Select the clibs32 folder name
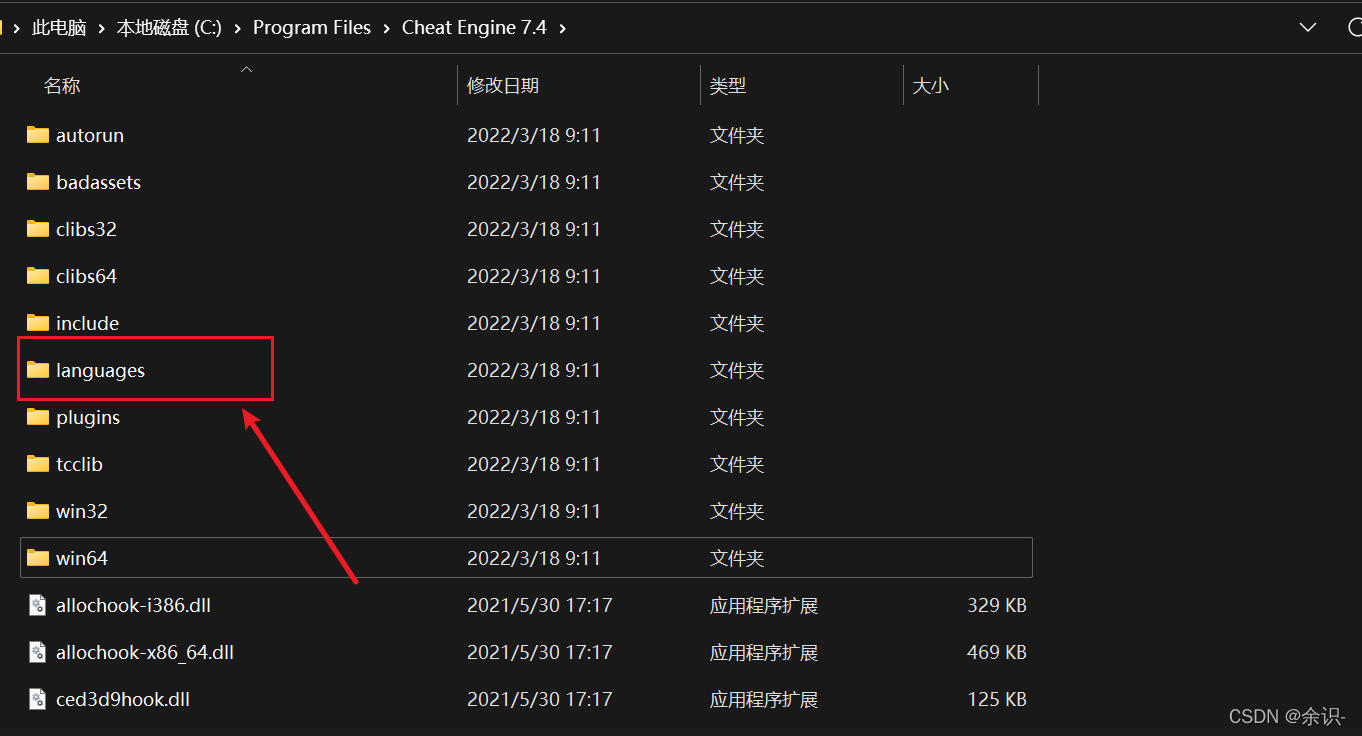The height and width of the screenshot is (736, 1362). tap(86, 229)
